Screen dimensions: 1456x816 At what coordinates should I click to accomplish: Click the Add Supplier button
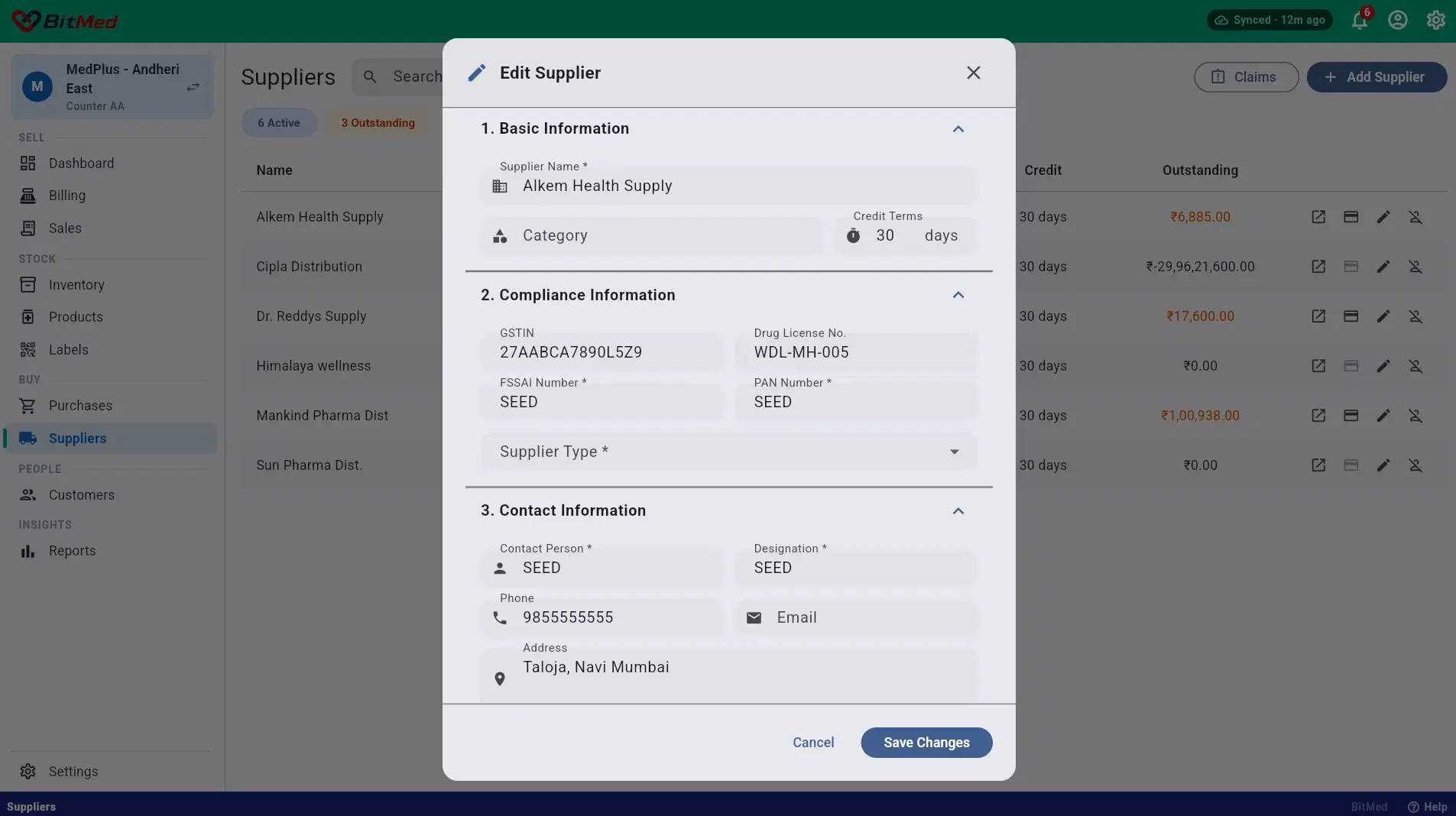tap(1377, 77)
